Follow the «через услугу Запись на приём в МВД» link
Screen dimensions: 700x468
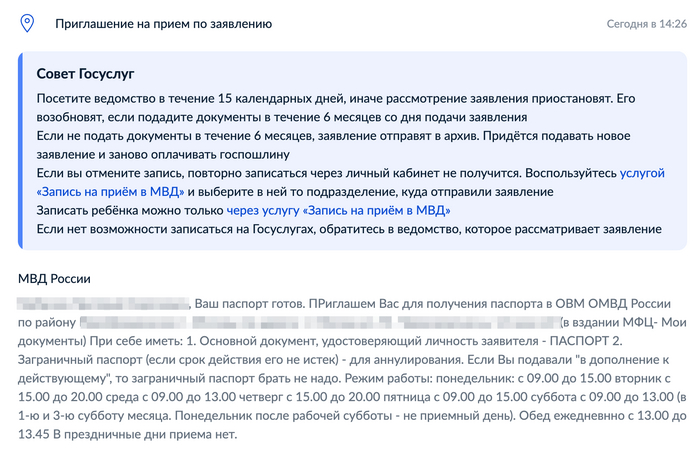tap(338, 210)
